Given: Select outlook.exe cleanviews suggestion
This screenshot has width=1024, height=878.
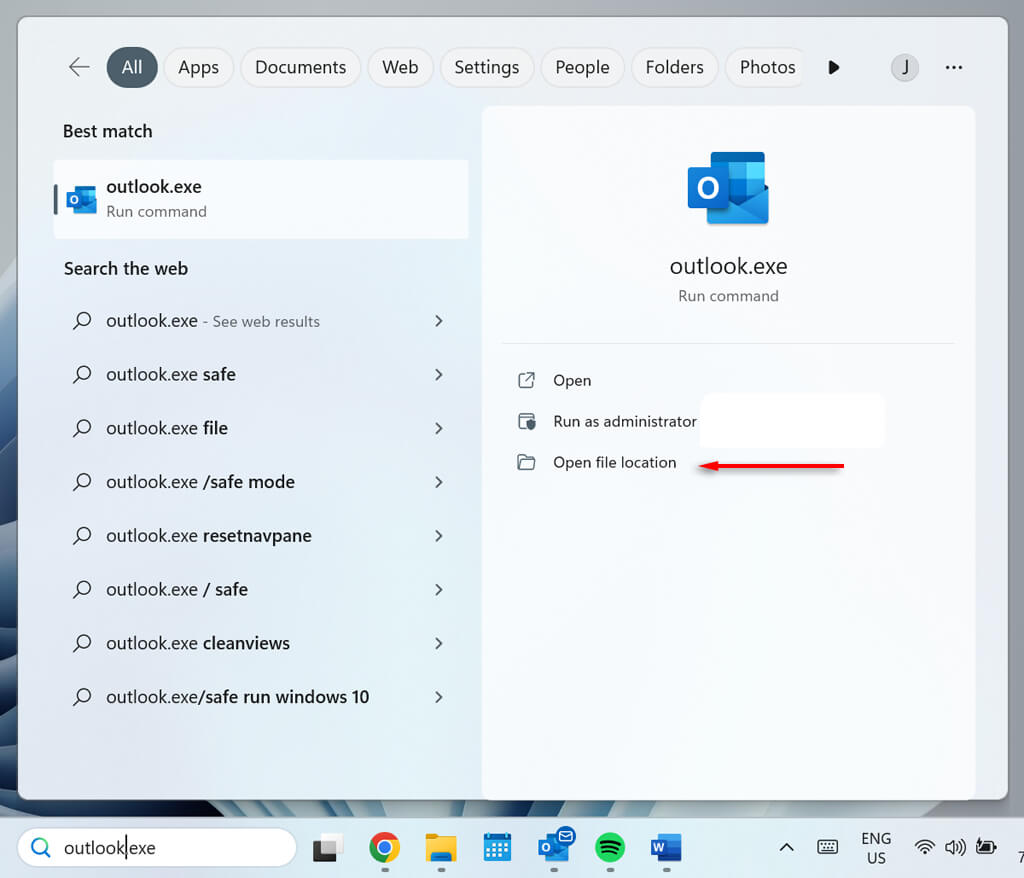Looking at the screenshot, I should pyautogui.click(x=261, y=643).
